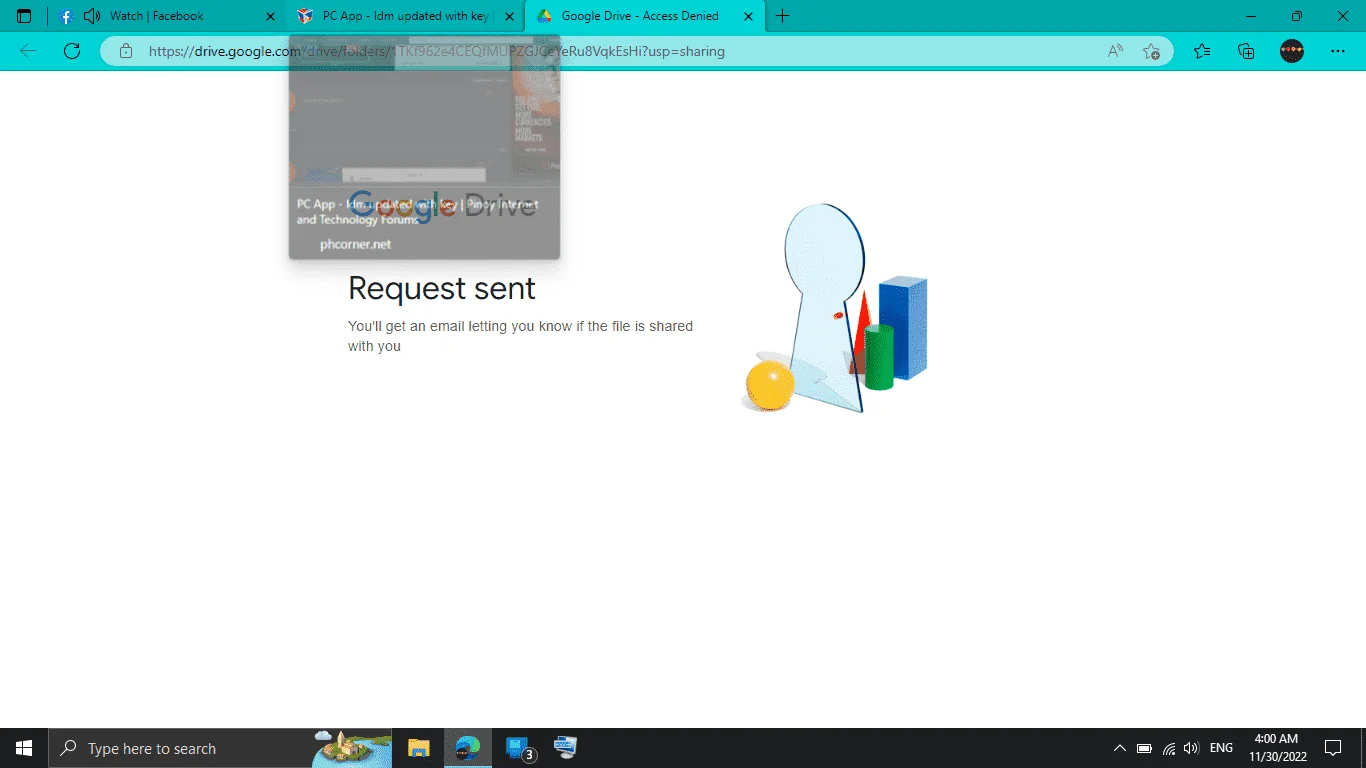Open taskbar app with badge 3

518,748
